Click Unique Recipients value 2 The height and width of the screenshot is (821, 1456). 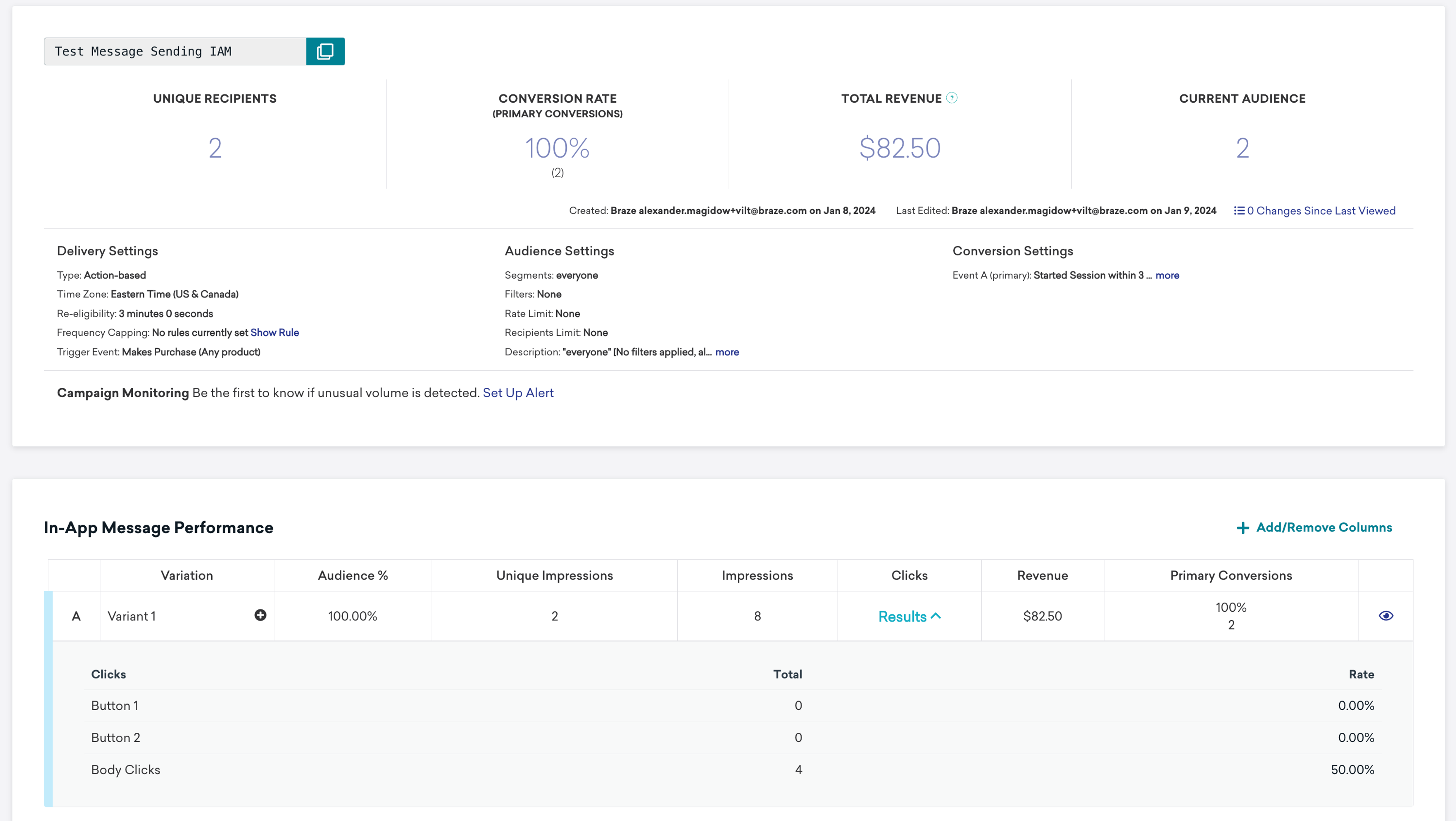point(215,148)
